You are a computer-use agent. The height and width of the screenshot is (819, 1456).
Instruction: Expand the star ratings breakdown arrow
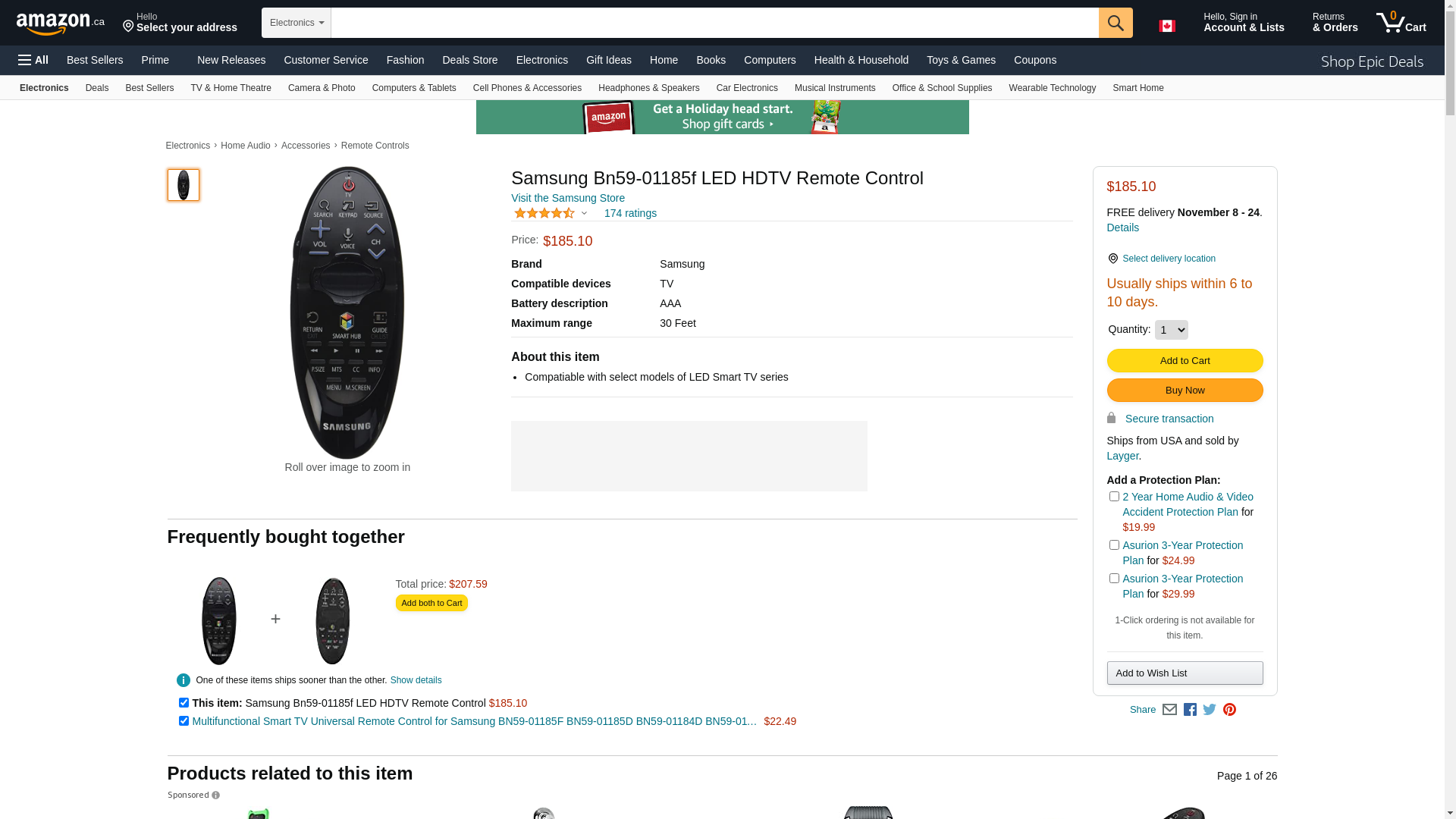(584, 213)
